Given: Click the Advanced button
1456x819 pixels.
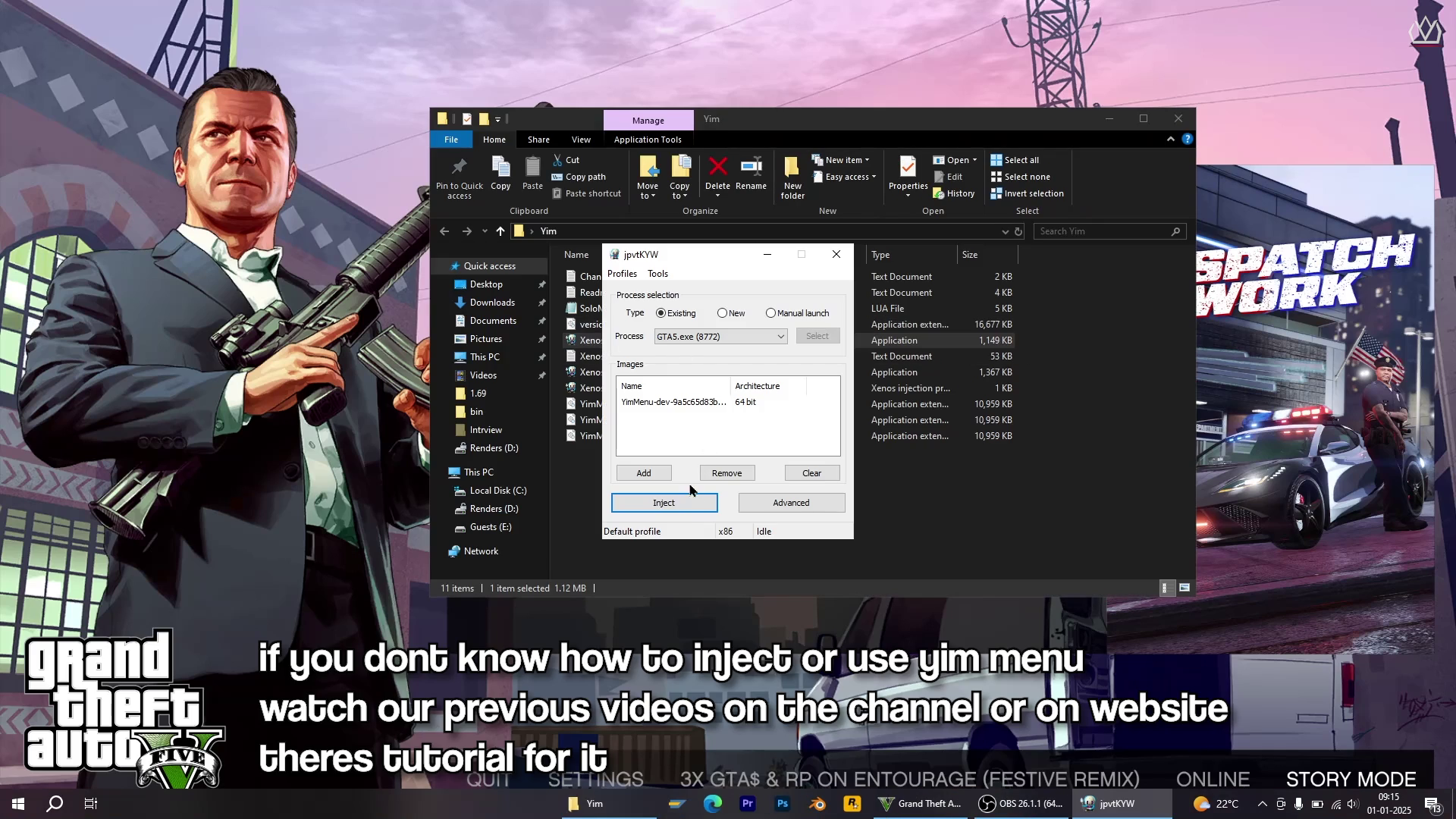Looking at the screenshot, I should click(791, 503).
